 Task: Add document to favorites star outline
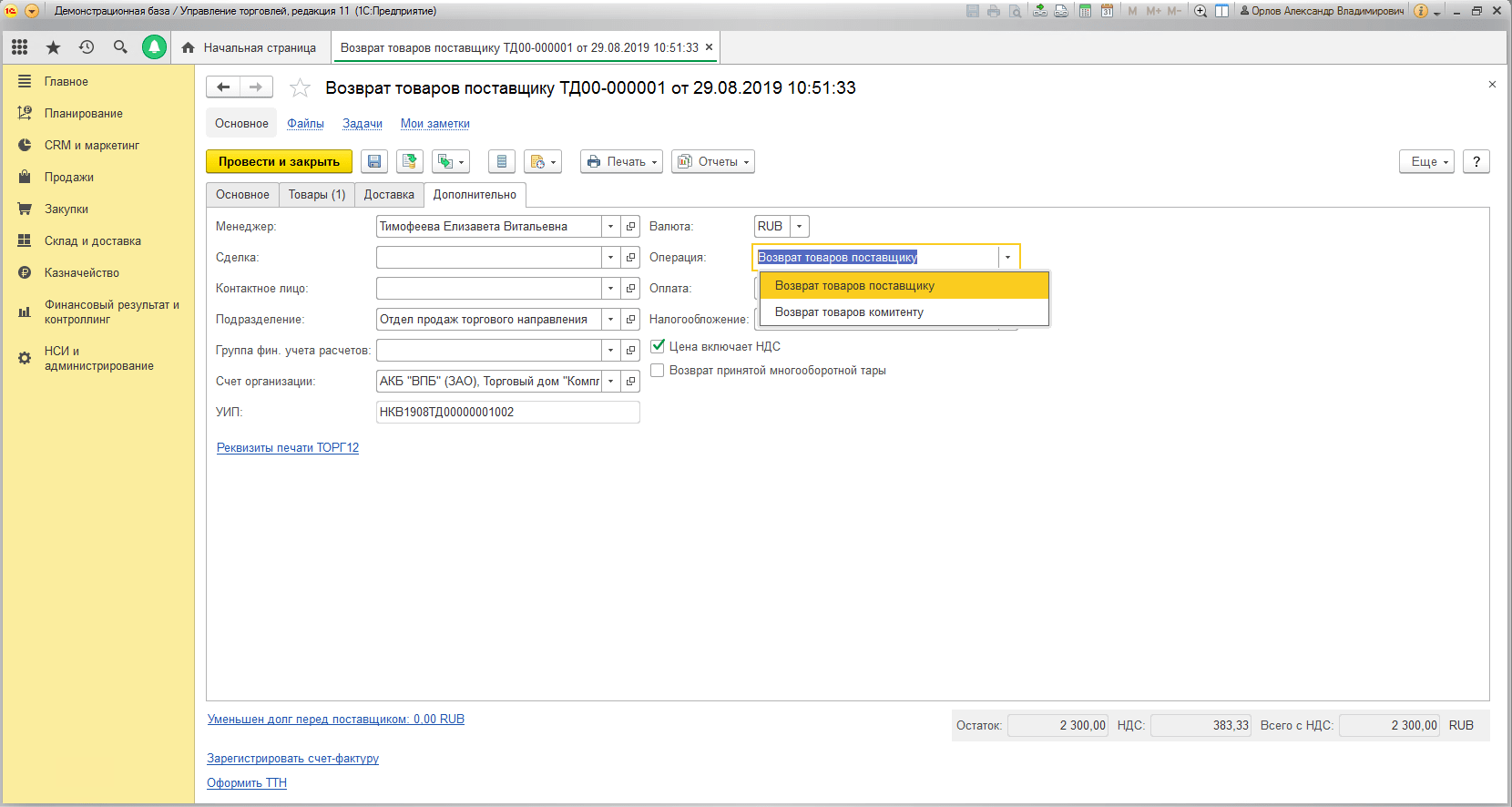[300, 88]
